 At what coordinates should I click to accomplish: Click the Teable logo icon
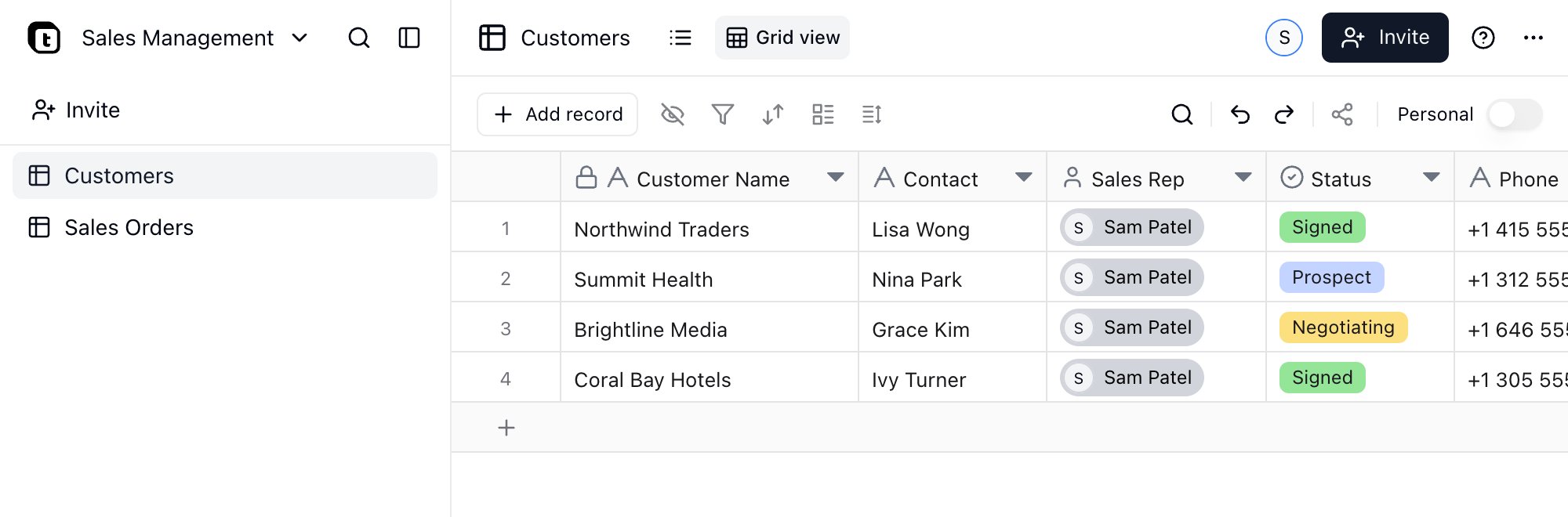point(44,38)
